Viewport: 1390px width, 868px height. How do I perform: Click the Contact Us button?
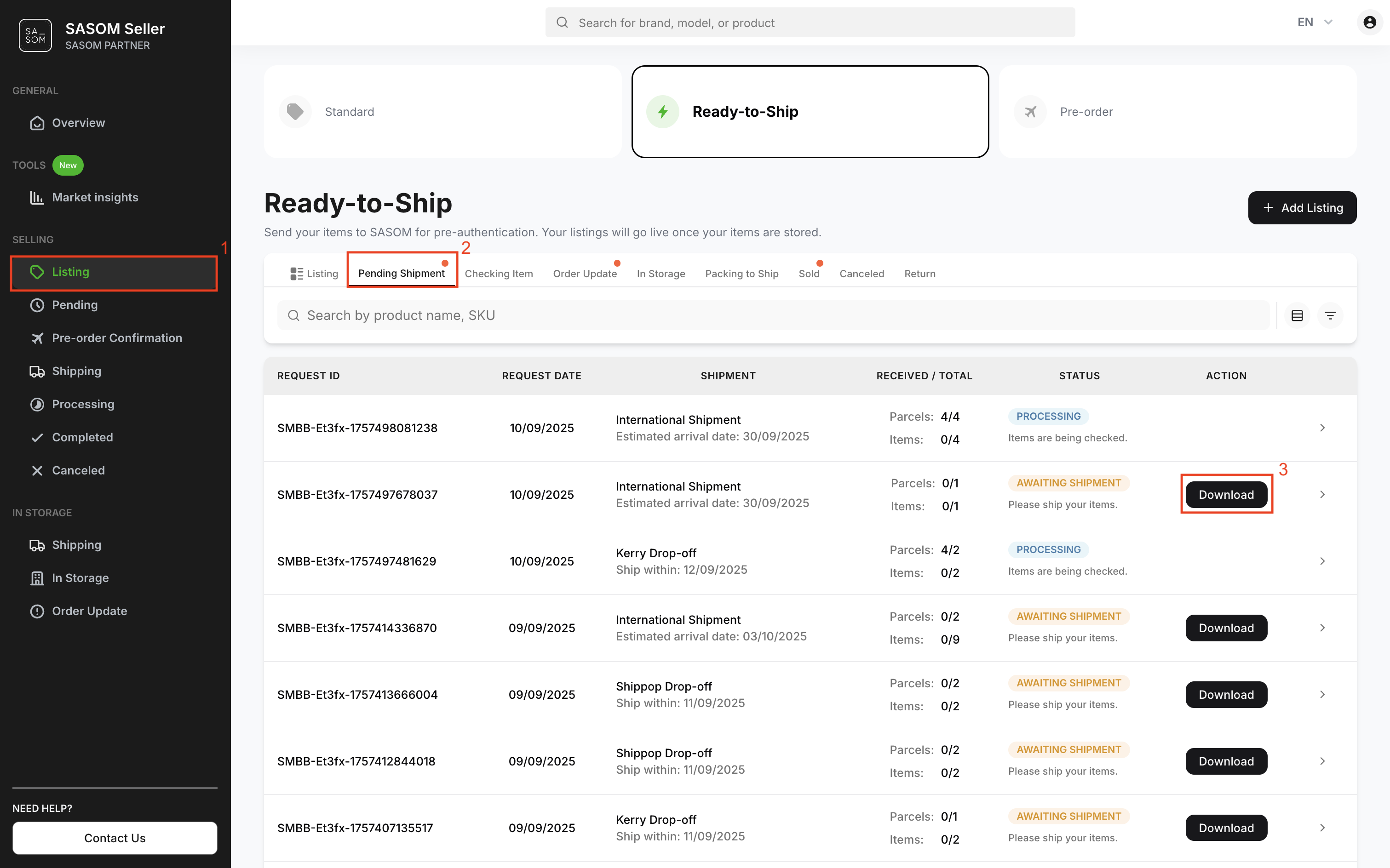(x=115, y=838)
